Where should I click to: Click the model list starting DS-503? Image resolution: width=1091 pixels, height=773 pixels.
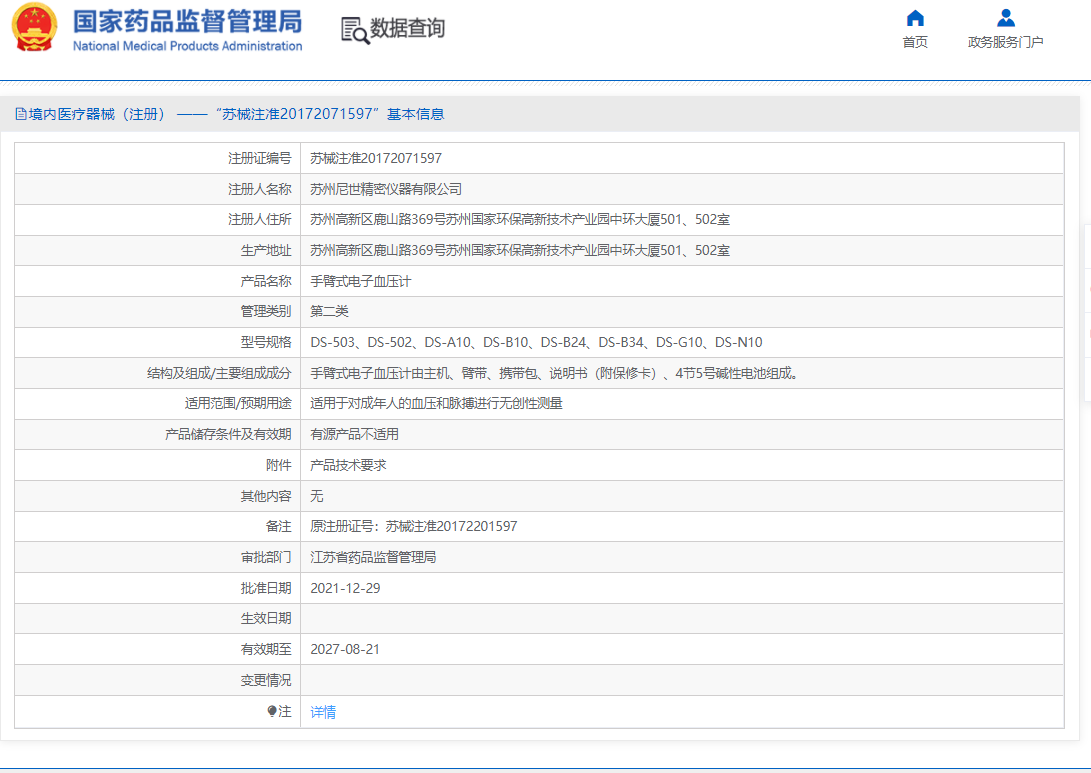tap(536, 342)
